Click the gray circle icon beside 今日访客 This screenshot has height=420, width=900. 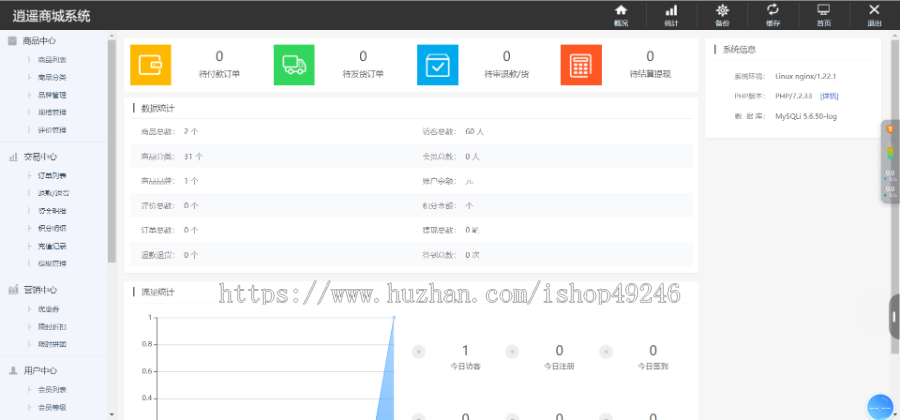point(418,352)
